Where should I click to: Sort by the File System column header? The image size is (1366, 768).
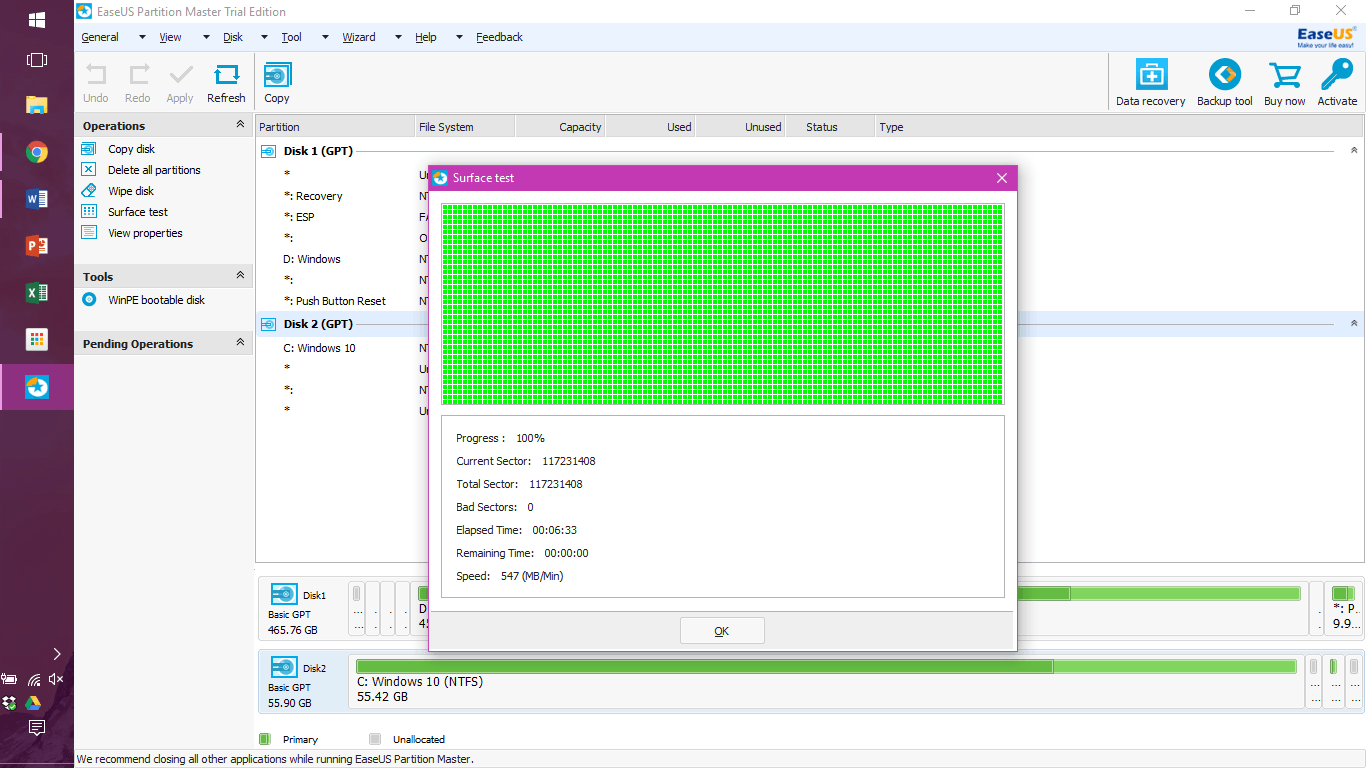(465, 127)
